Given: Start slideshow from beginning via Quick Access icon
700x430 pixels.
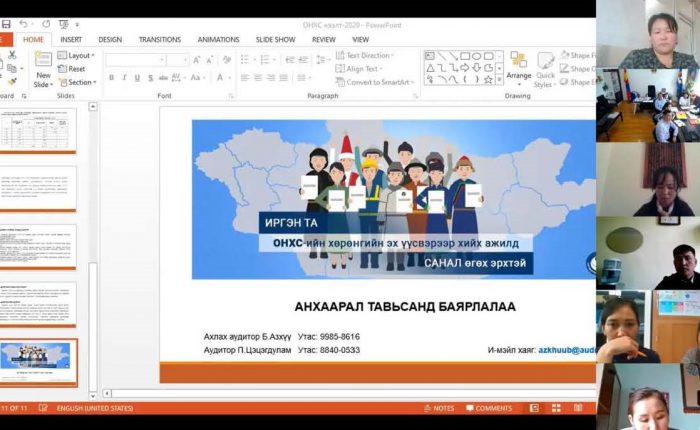Looking at the screenshot, I should point(64,24).
